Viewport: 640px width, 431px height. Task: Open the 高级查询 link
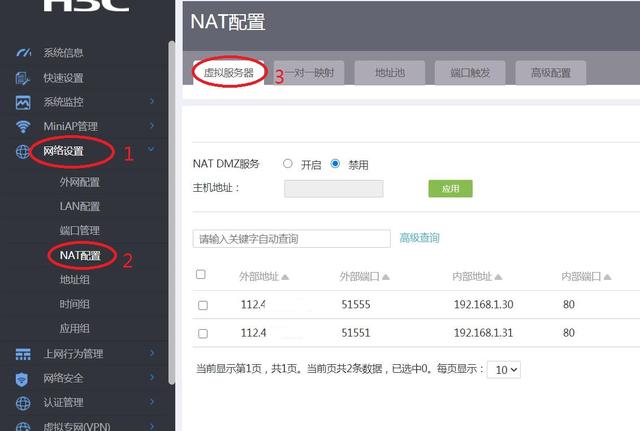click(x=420, y=238)
